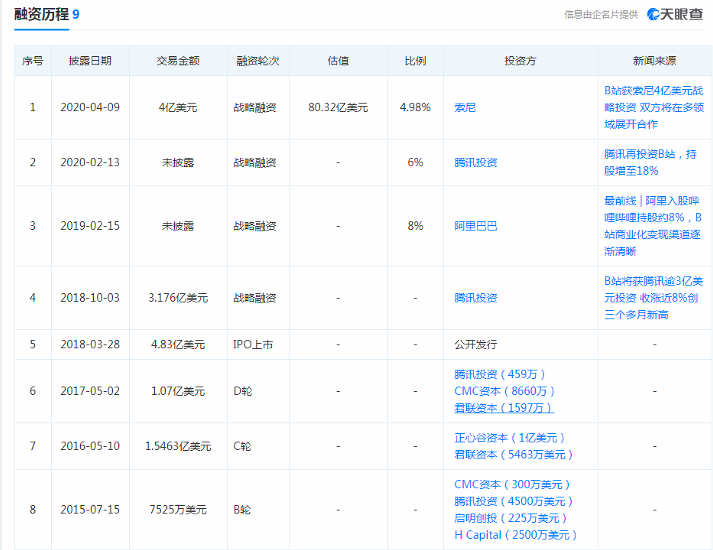Open CMC资本（300万美元）investor link
This screenshot has height=550, width=713.
(x=512, y=485)
